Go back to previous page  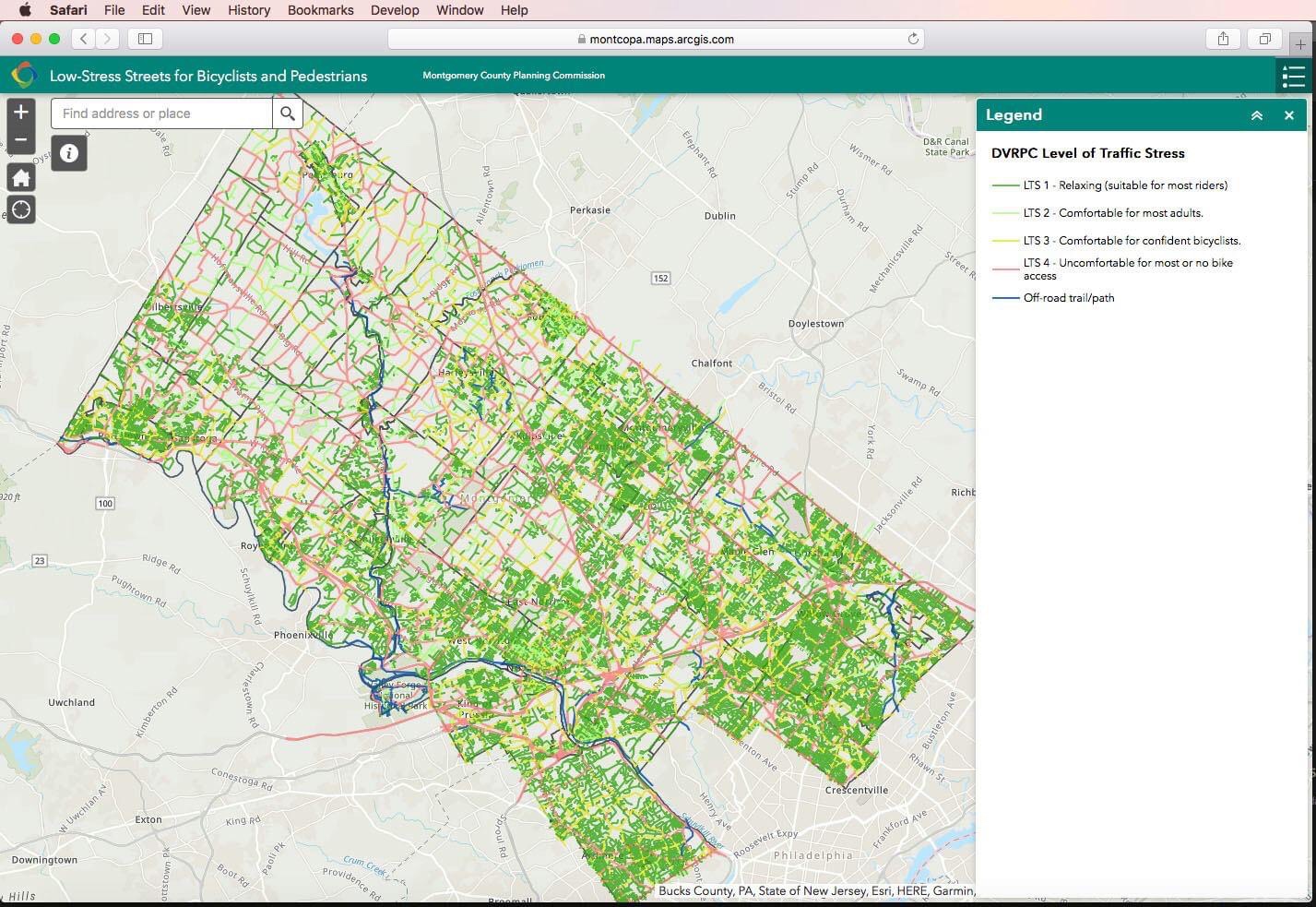(84, 39)
